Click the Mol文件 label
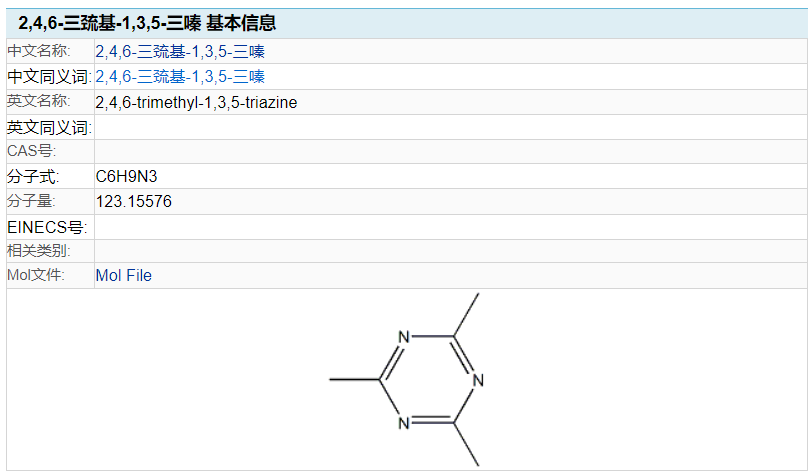The height and width of the screenshot is (475, 811). tap(36, 275)
